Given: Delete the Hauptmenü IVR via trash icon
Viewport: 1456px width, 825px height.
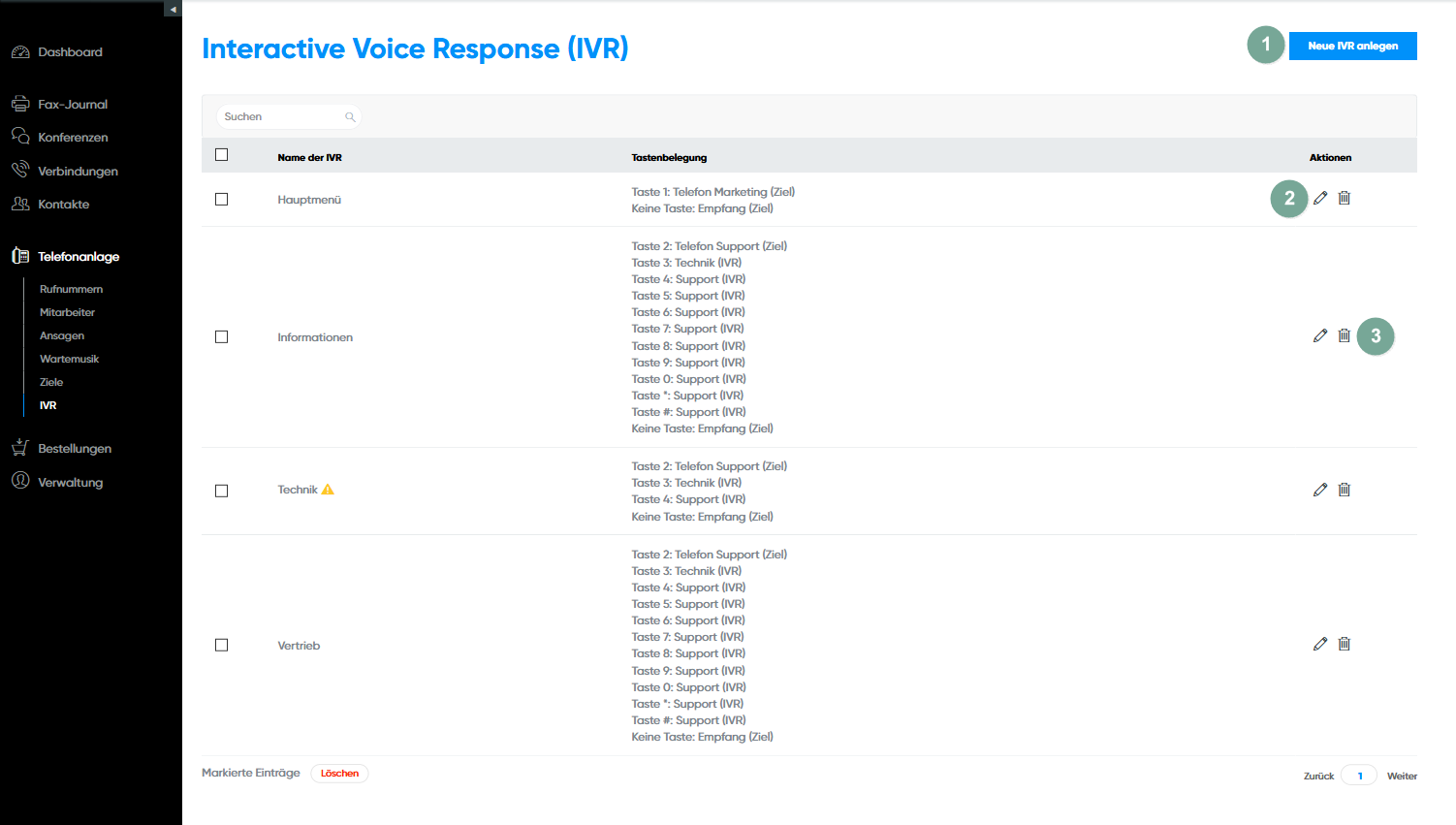Looking at the screenshot, I should 1345,198.
